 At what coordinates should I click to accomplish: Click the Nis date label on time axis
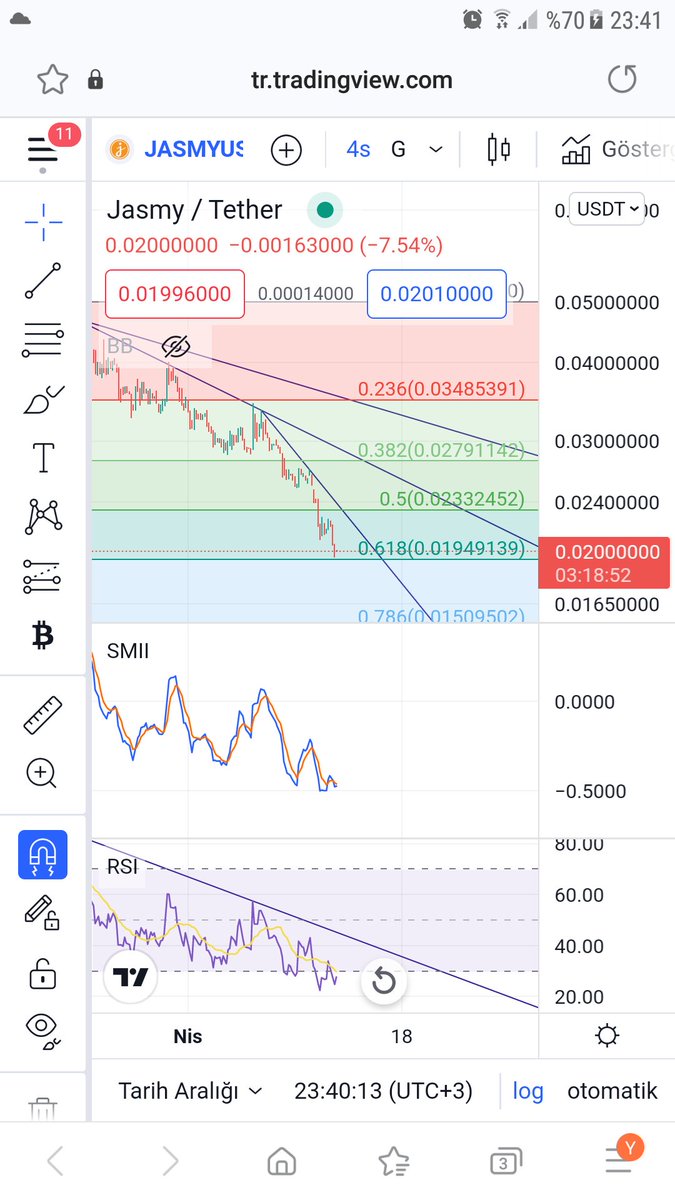[x=188, y=1036]
